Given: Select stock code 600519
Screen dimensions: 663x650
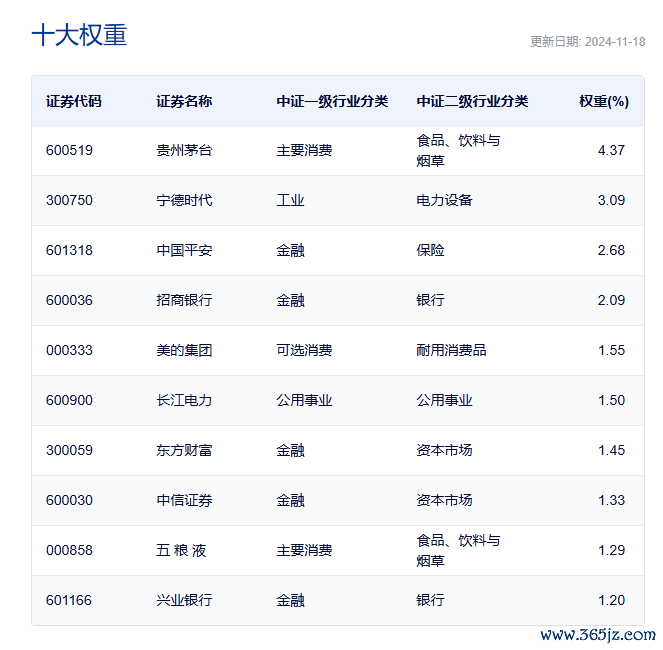Looking at the screenshot, I should click(x=69, y=150).
